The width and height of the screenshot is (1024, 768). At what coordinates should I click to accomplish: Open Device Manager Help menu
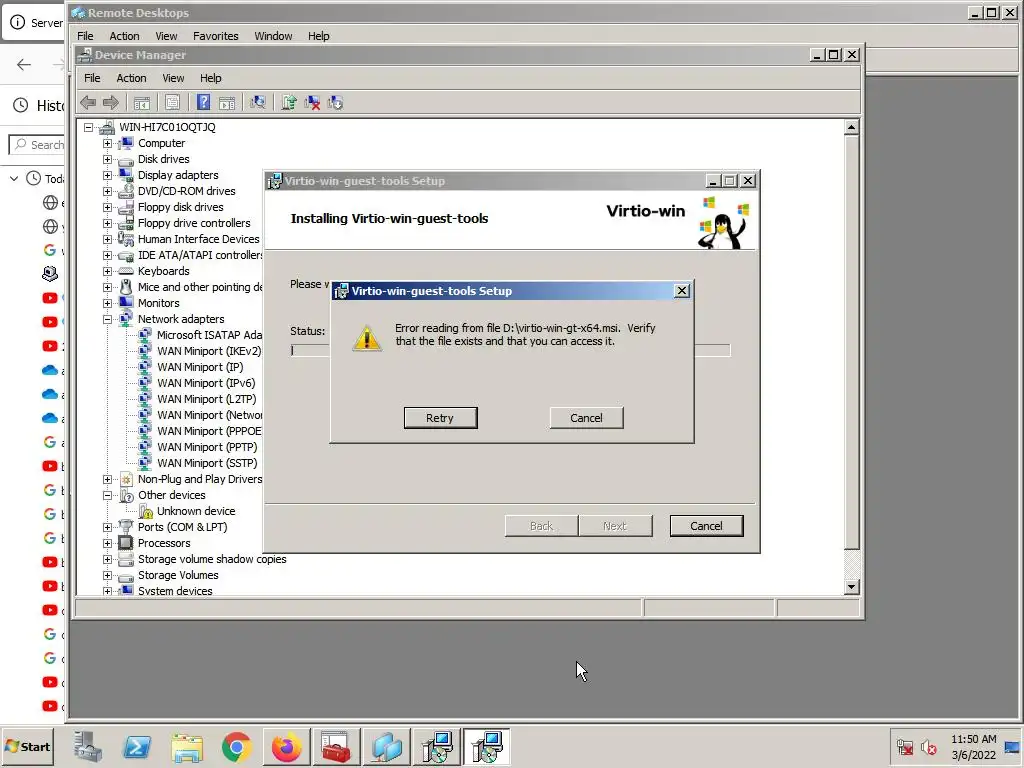coord(210,78)
